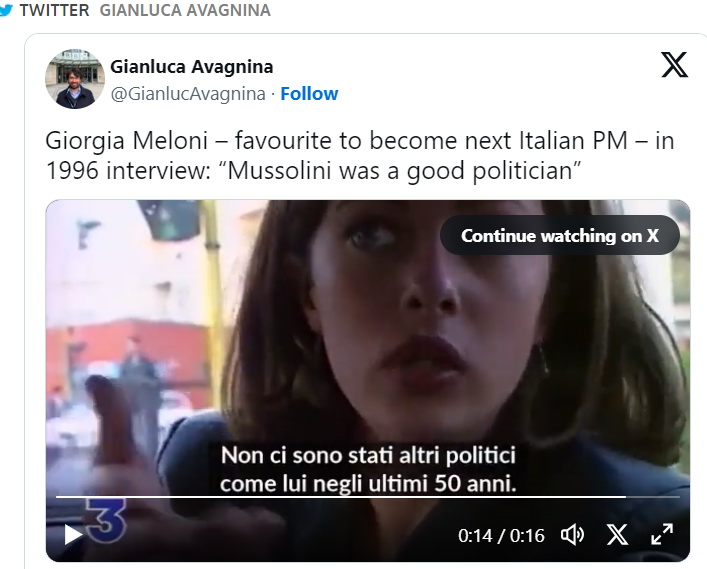Click the tweet text about Giorgia Meloni
Image resolution: width=707 pixels, height=569 pixels.
coord(360,155)
